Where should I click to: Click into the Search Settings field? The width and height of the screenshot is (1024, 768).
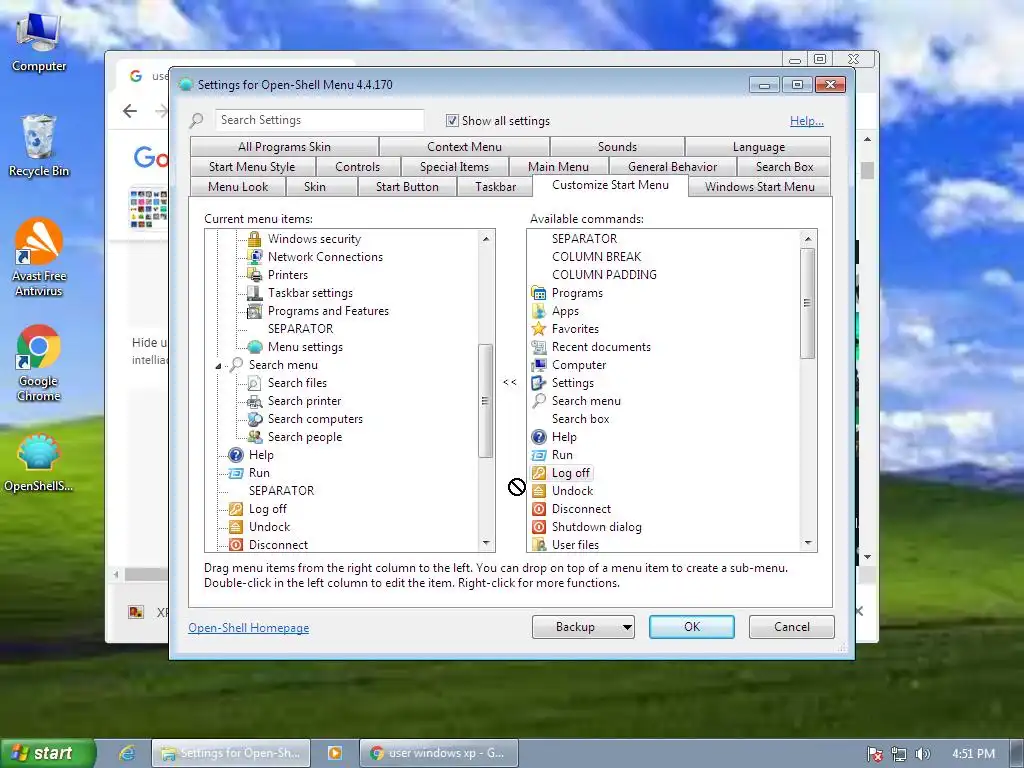pos(319,120)
